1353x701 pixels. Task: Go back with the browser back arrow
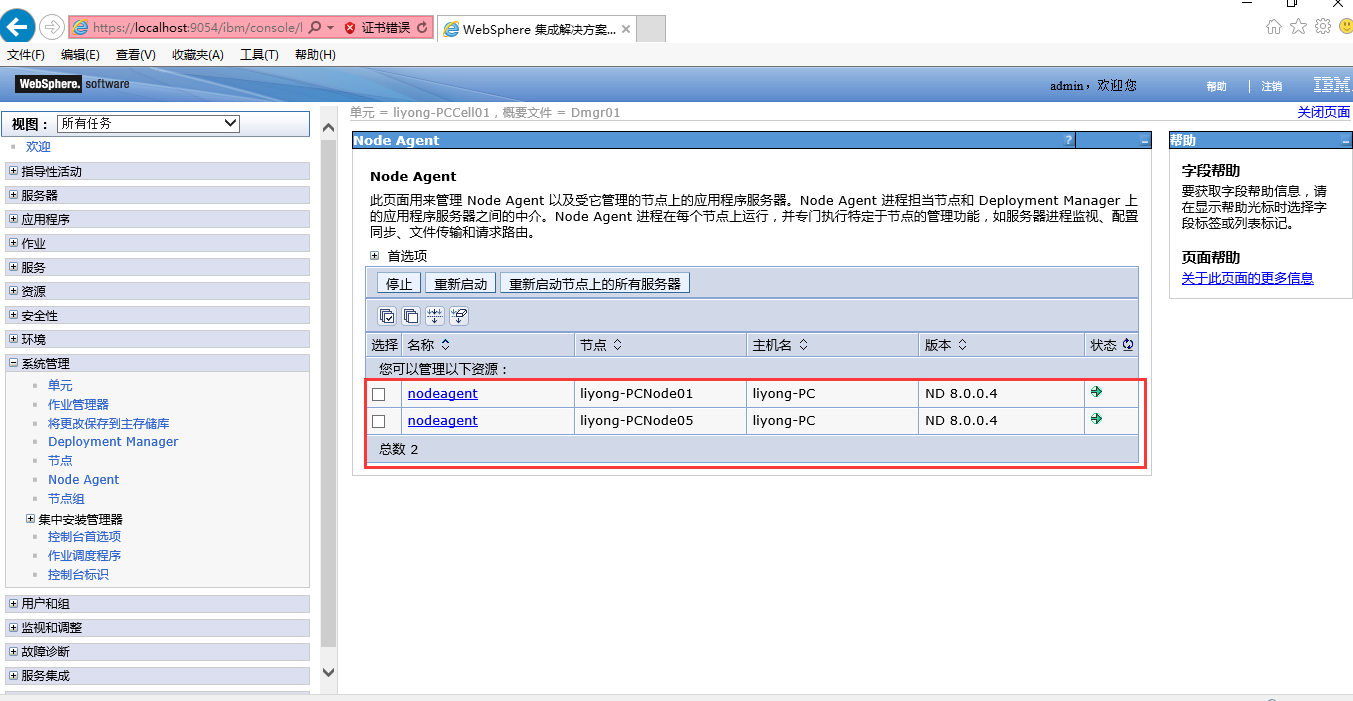19,27
